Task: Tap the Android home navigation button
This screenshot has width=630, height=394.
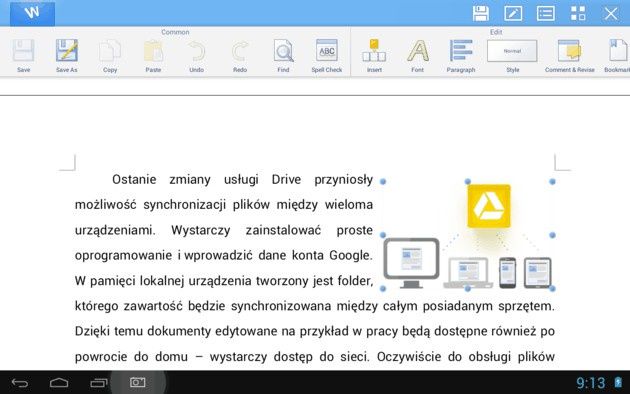Action: [59, 383]
